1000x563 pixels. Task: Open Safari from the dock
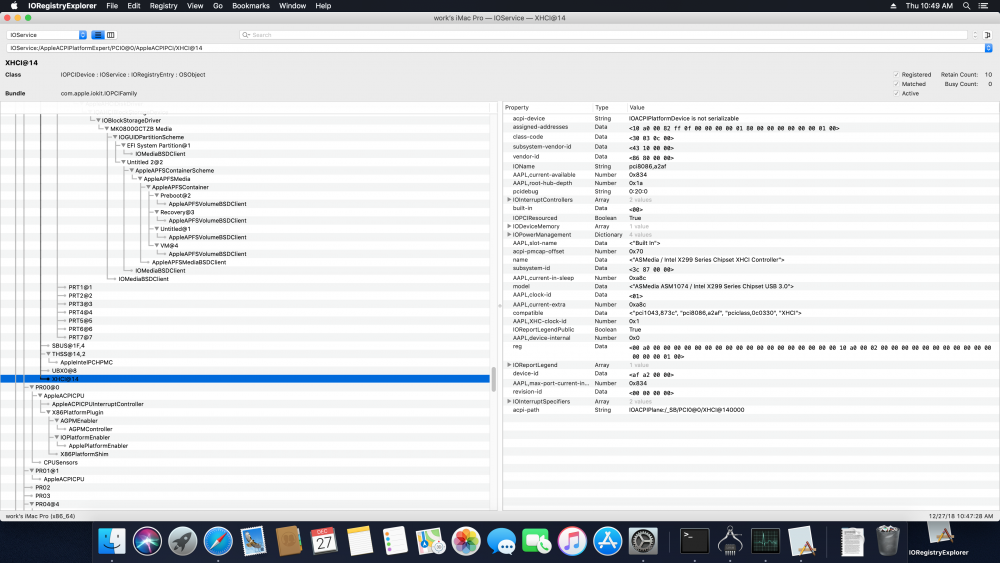(x=218, y=542)
